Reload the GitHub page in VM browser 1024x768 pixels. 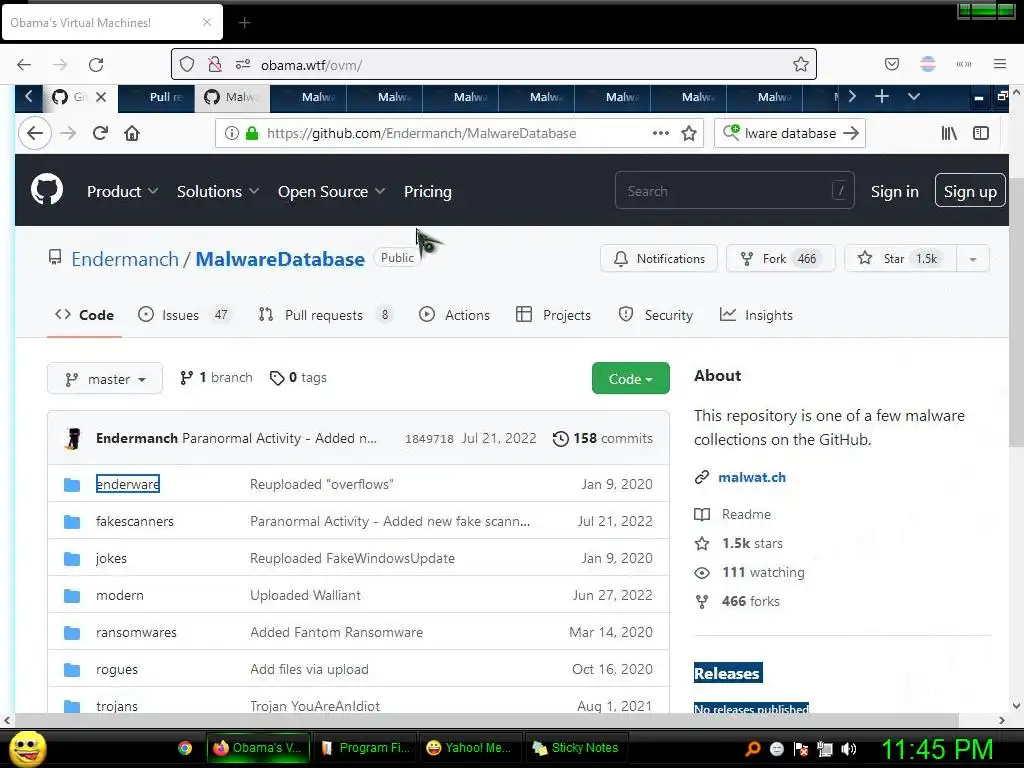(x=100, y=133)
